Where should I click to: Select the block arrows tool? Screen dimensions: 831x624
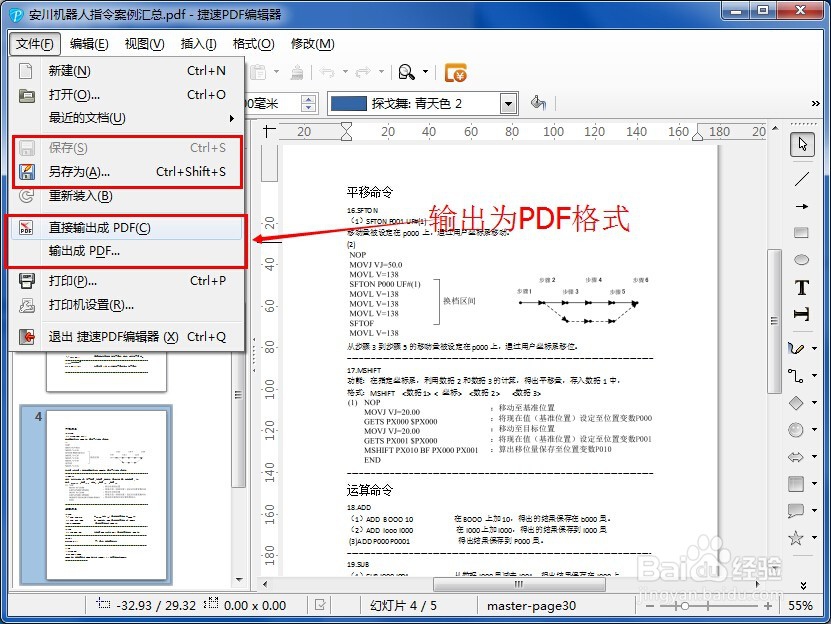(x=796, y=457)
